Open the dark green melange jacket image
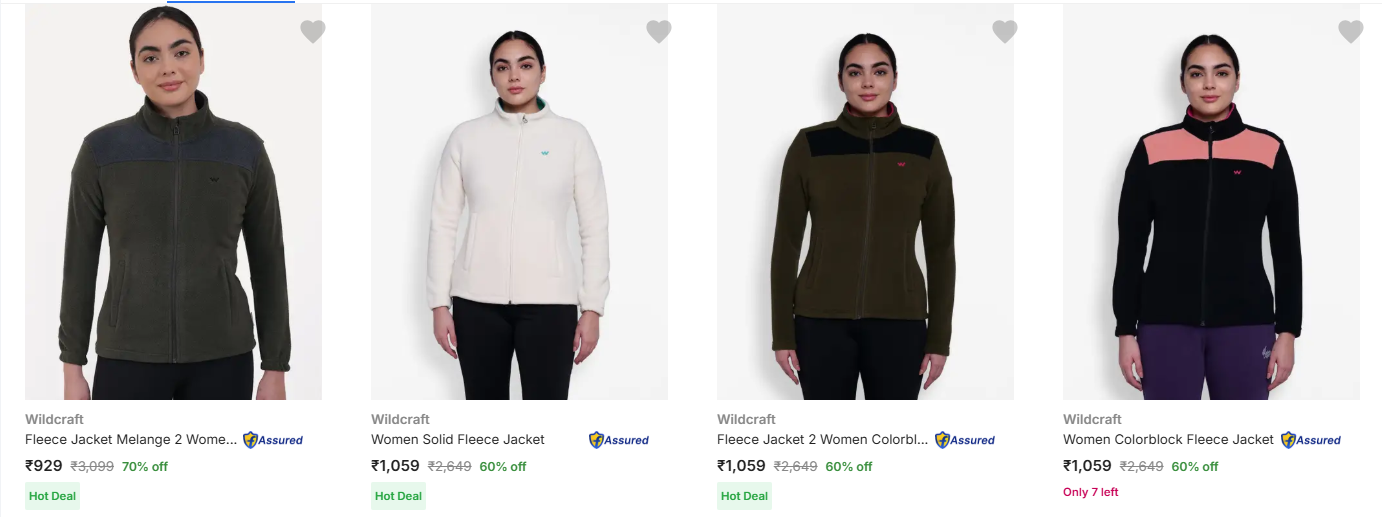 point(173,220)
